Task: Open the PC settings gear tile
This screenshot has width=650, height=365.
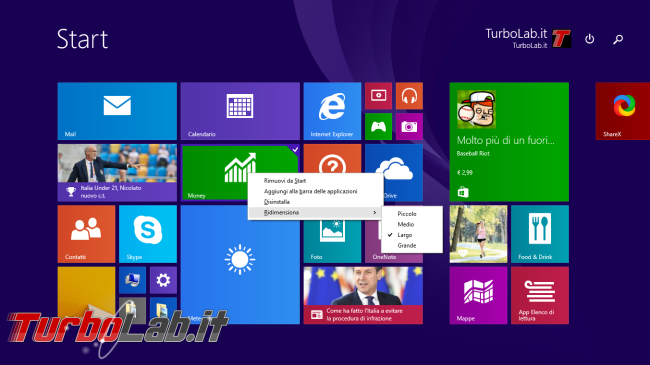Action: (x=163, y=280)
